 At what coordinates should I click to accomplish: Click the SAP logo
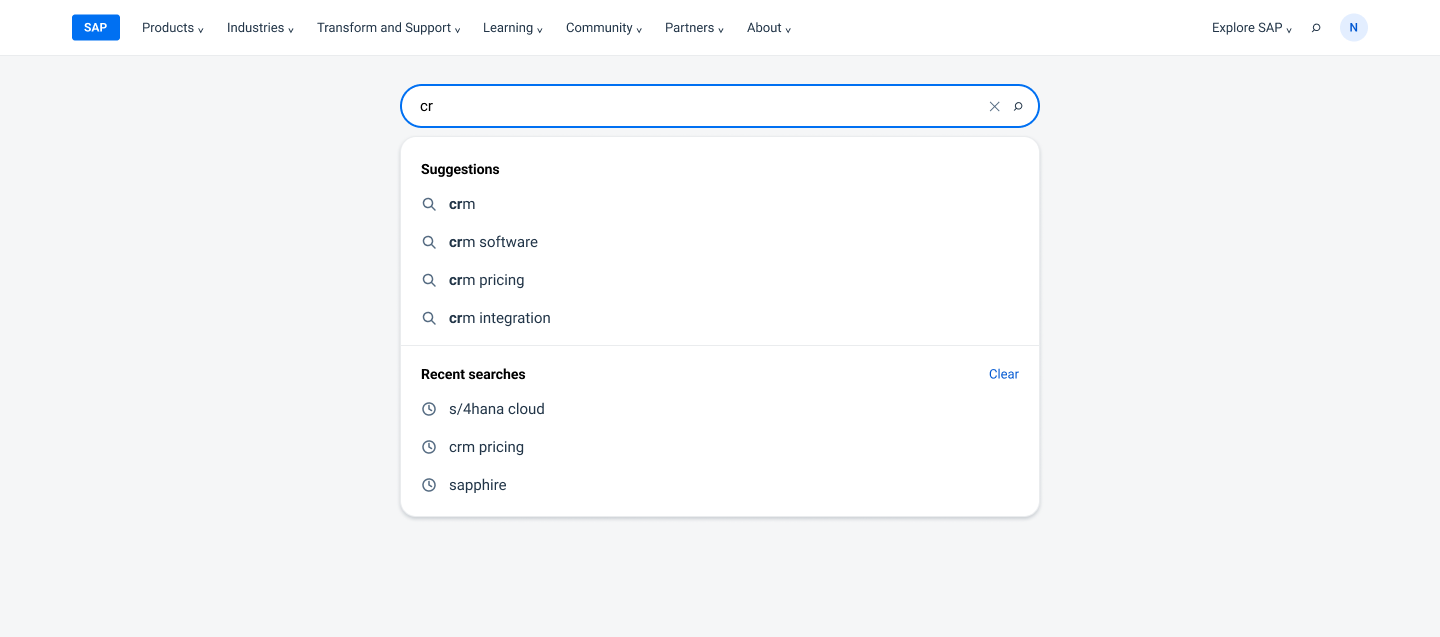point(96,28)
